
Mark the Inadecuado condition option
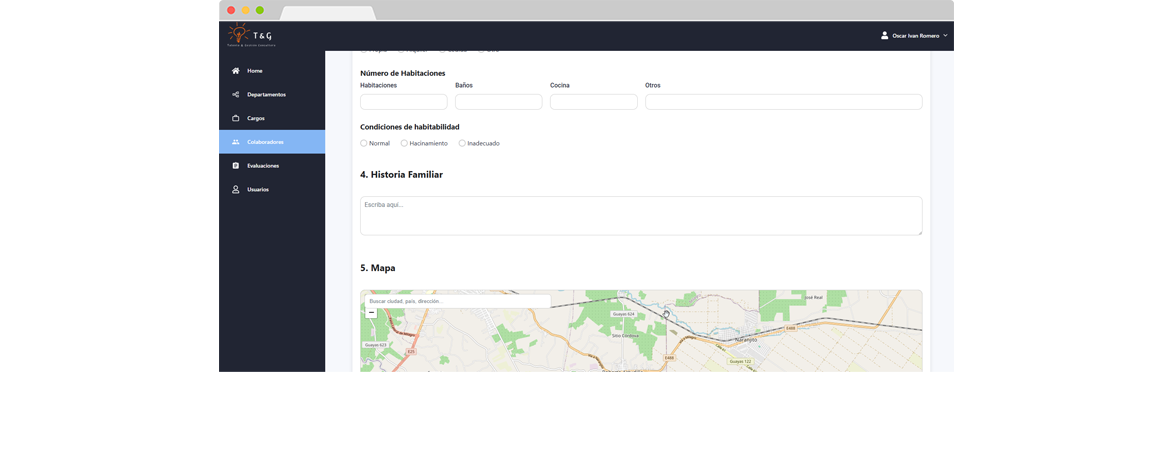[x=462, y=143]
